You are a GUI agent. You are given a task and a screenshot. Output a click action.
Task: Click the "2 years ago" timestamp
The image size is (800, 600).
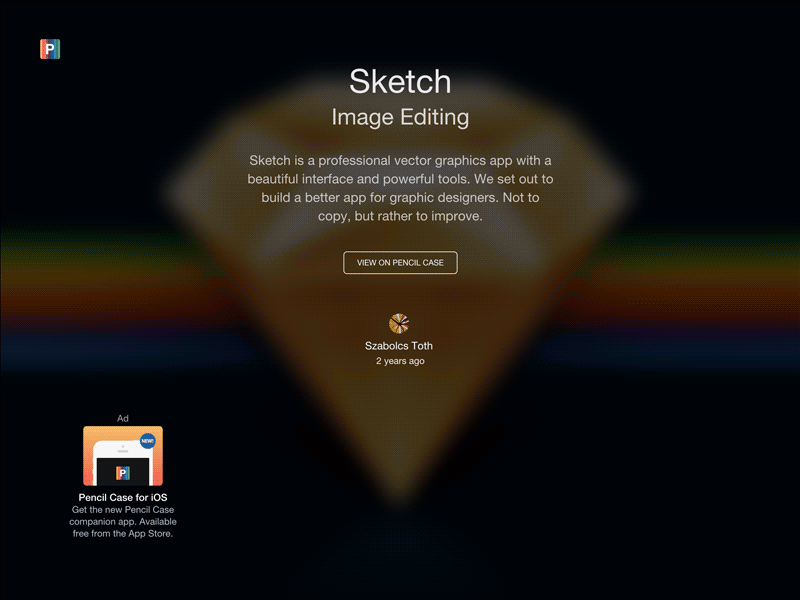coord(400,361)
